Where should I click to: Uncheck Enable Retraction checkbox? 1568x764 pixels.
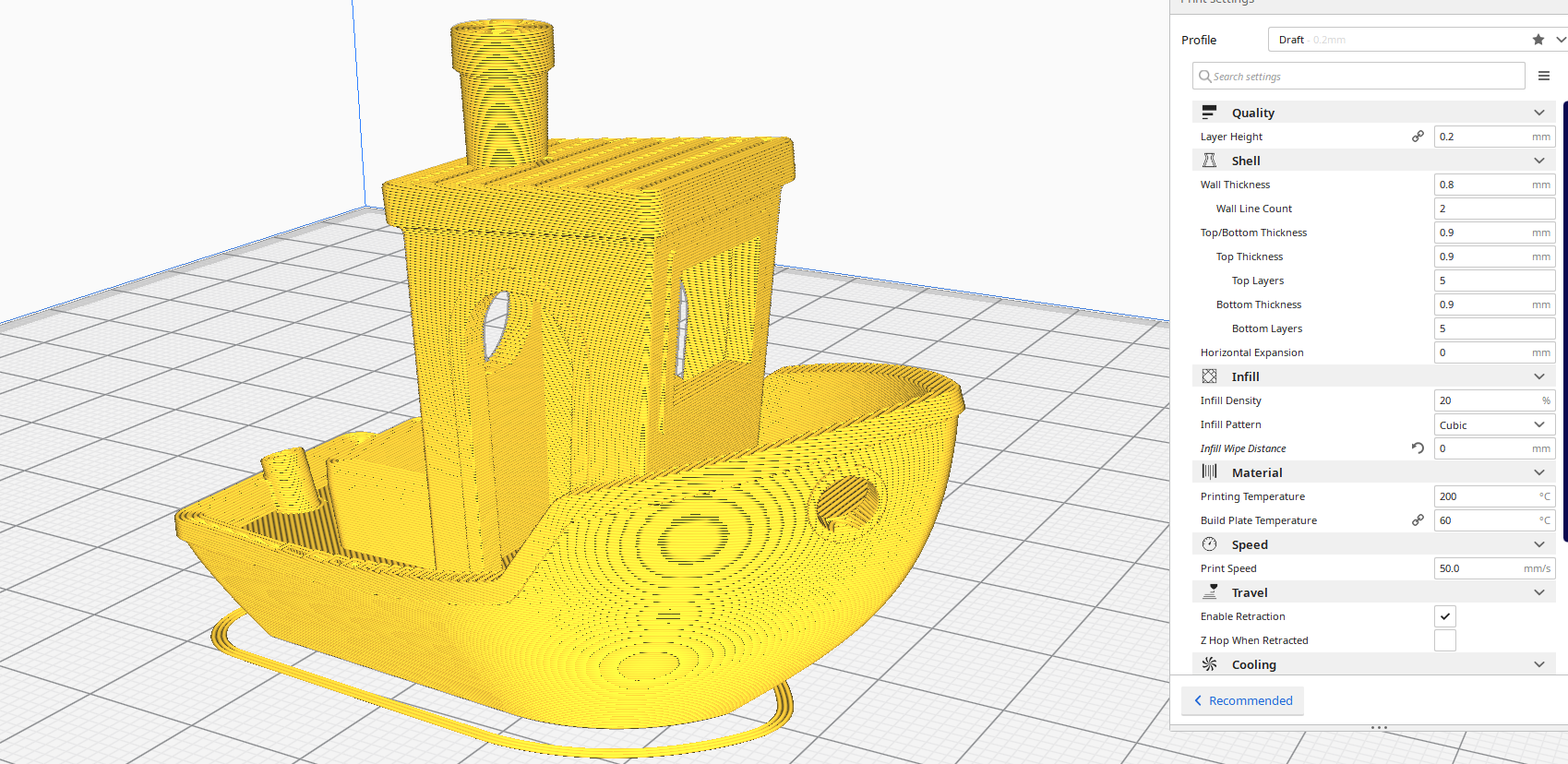pyautogui.click(x=1445, y=616)
